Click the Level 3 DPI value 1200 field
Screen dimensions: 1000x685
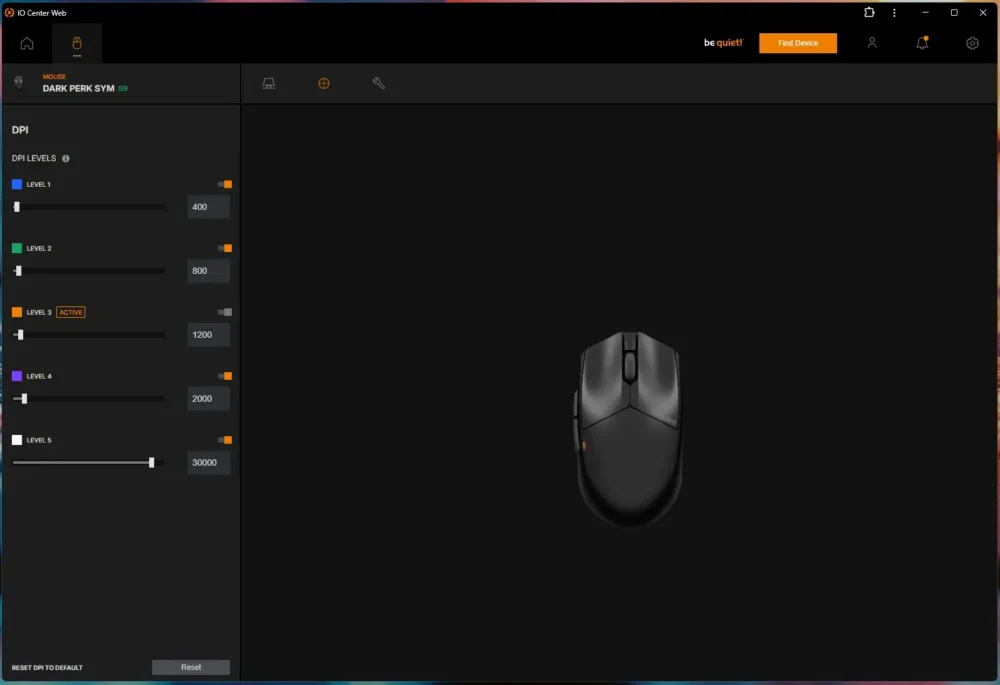coord(209,334)
